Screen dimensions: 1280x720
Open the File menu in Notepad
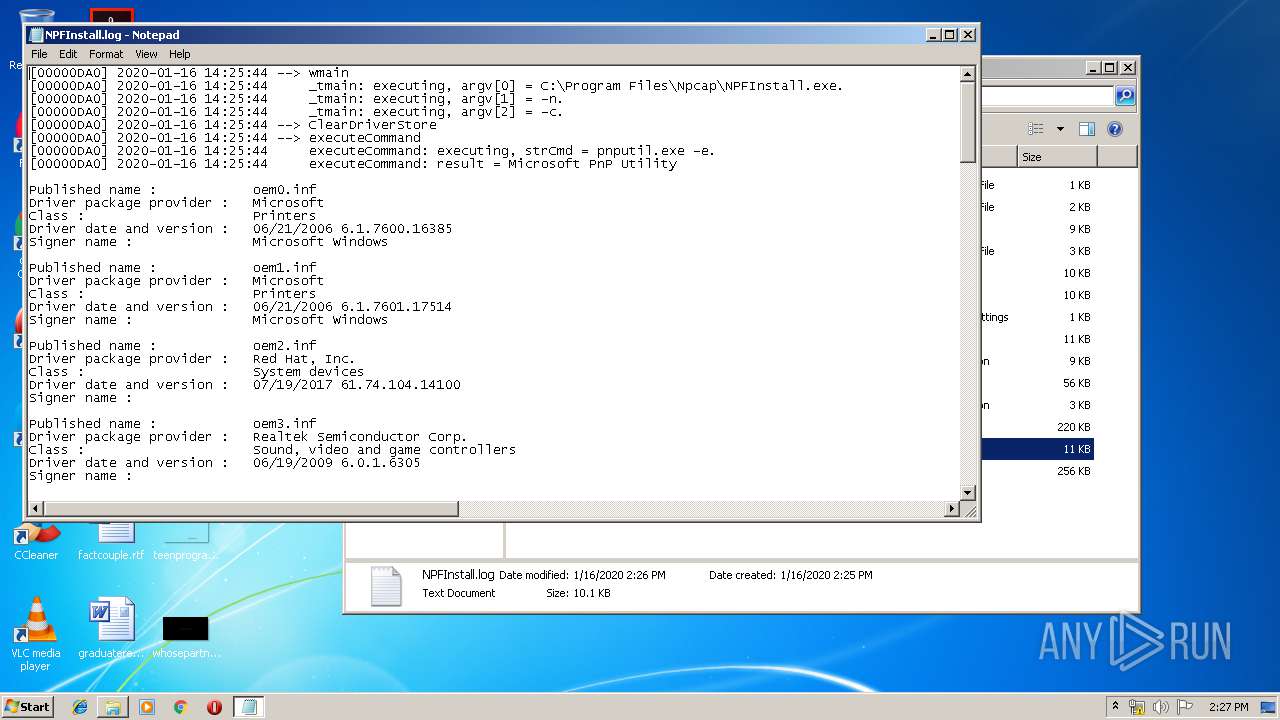coord(39,54)
